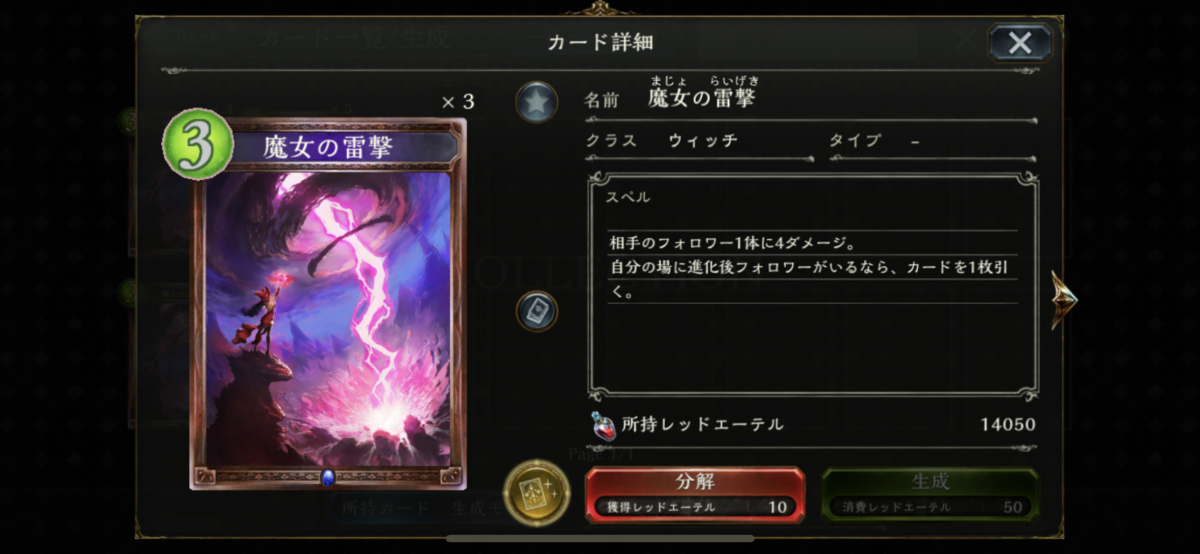Mark card as favorite with star icon
This screenshot has width=1200, height=554.
coord(537,102)
